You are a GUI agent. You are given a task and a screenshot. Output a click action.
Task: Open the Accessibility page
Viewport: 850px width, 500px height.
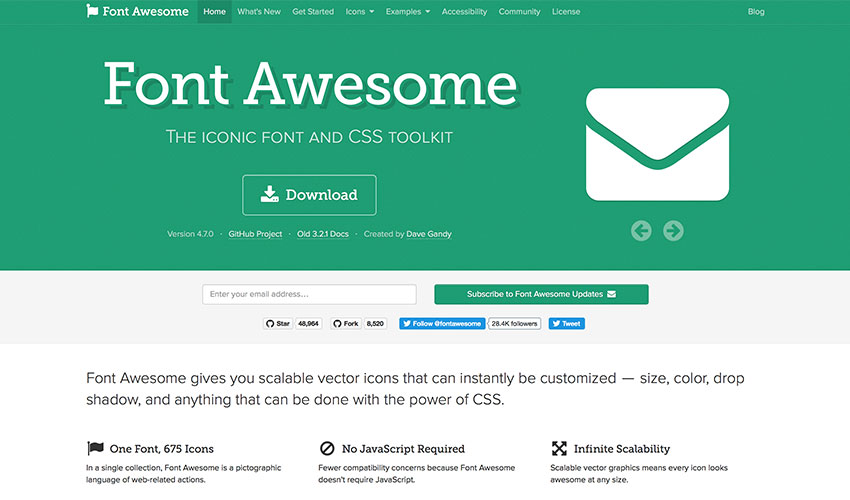(x=464, y=11)
